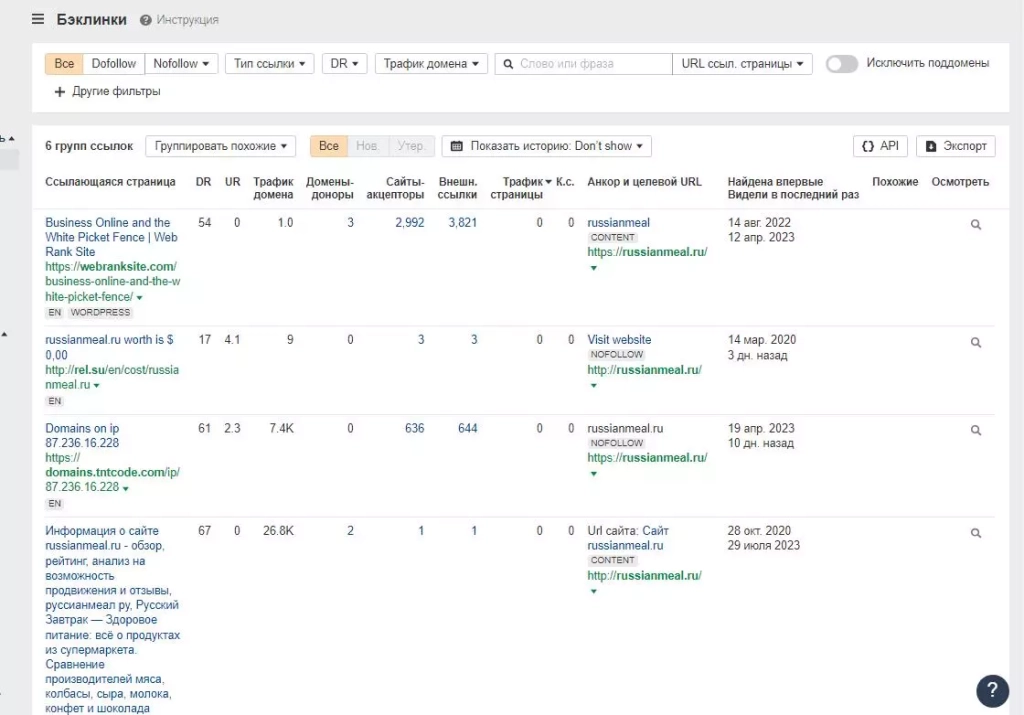Inspect the webranksite.com row with the magnifier
Image resolution: width=1024 pixels, height=715 pixels.
point(976,225)
